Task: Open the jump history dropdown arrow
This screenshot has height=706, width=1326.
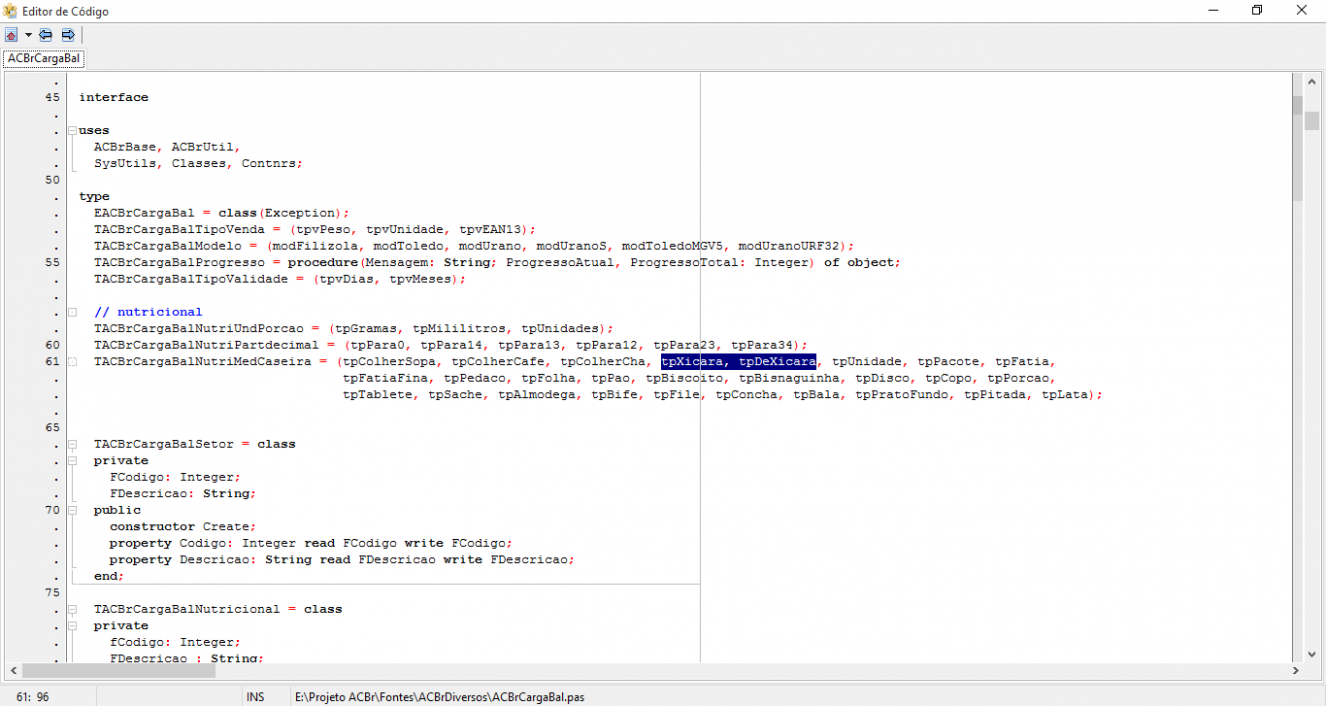Action: (28, 35)
